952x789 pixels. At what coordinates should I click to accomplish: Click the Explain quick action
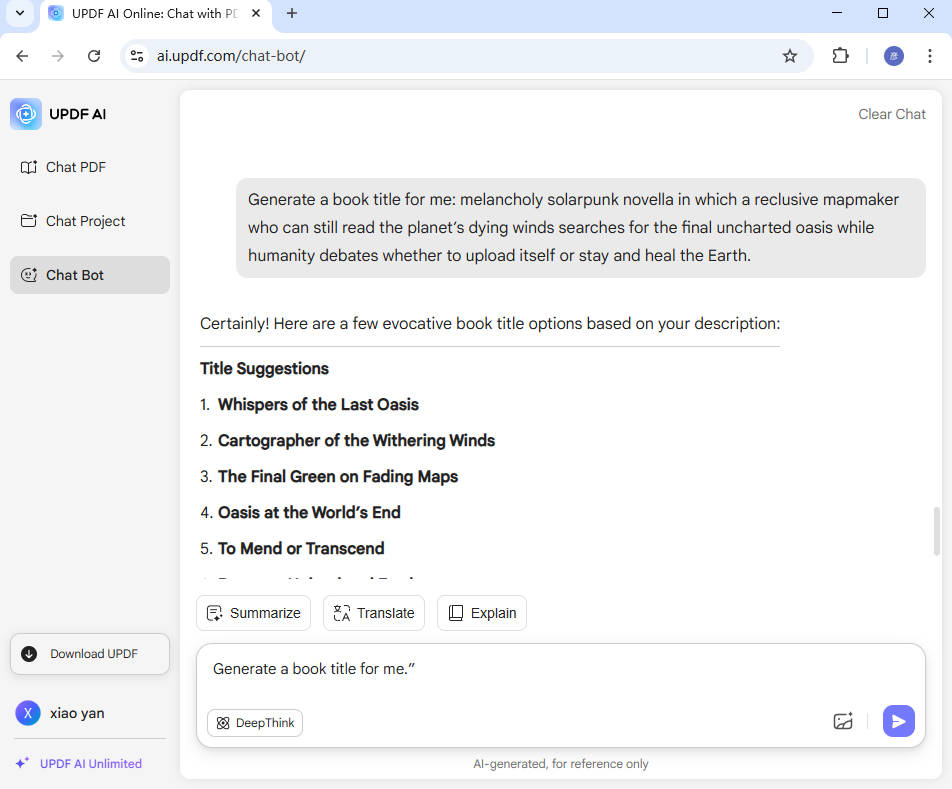(482, 613)
